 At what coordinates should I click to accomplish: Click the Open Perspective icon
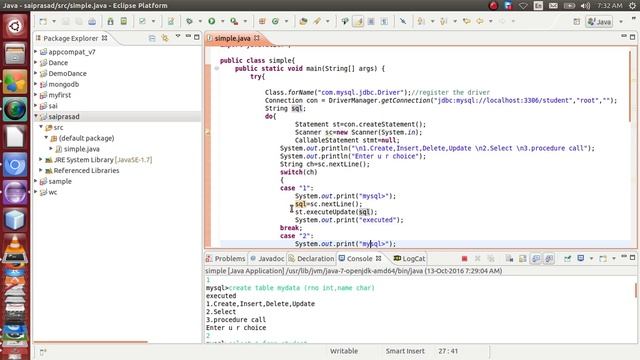[x=576, y=21]
